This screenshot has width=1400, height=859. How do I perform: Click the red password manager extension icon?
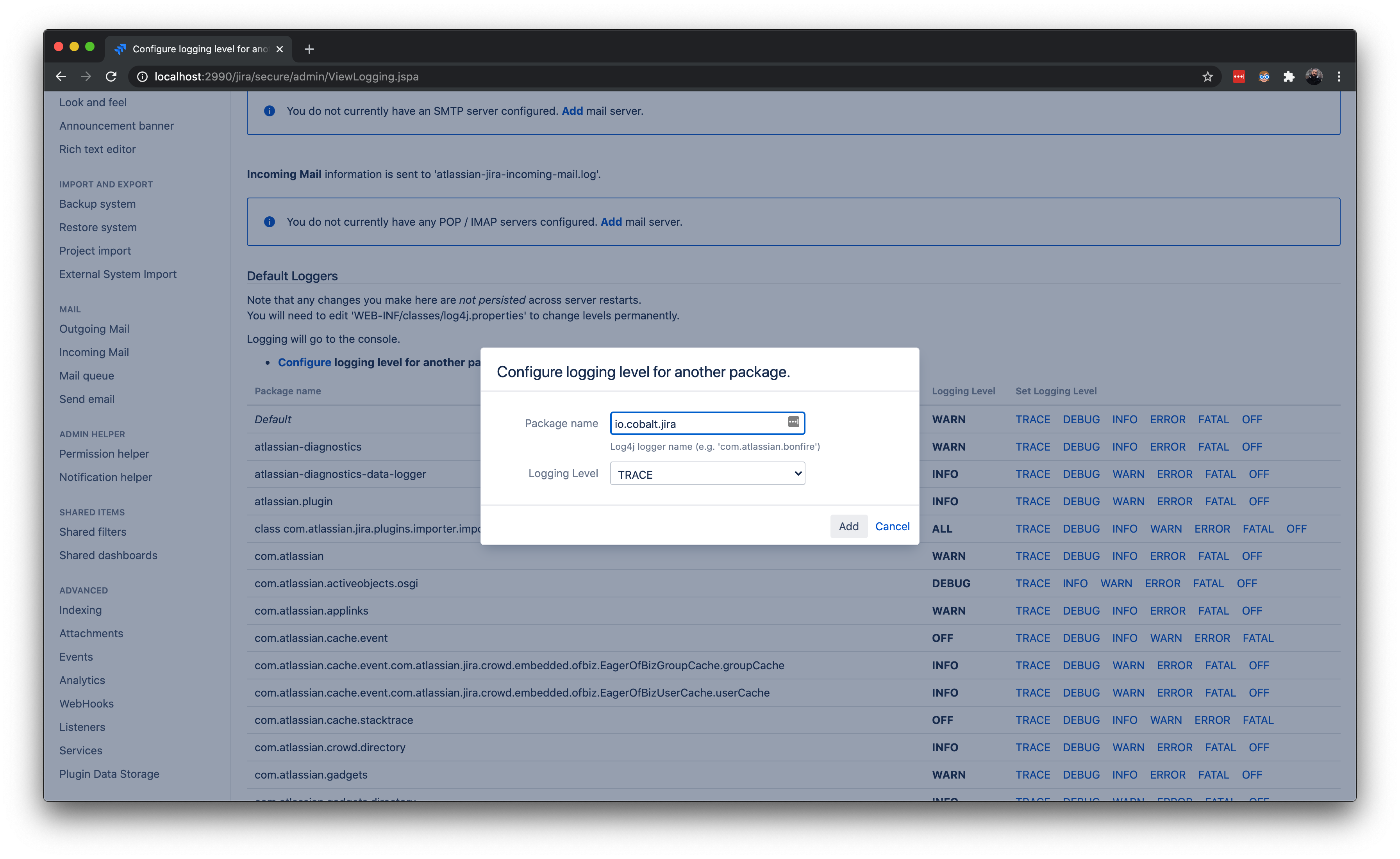tap(1239, 77)
